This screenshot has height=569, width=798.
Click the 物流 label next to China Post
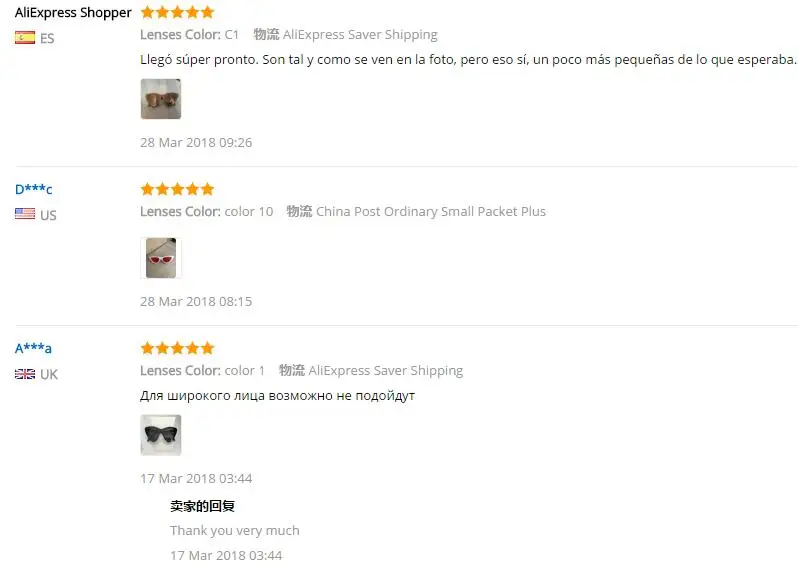coord(299,211)
